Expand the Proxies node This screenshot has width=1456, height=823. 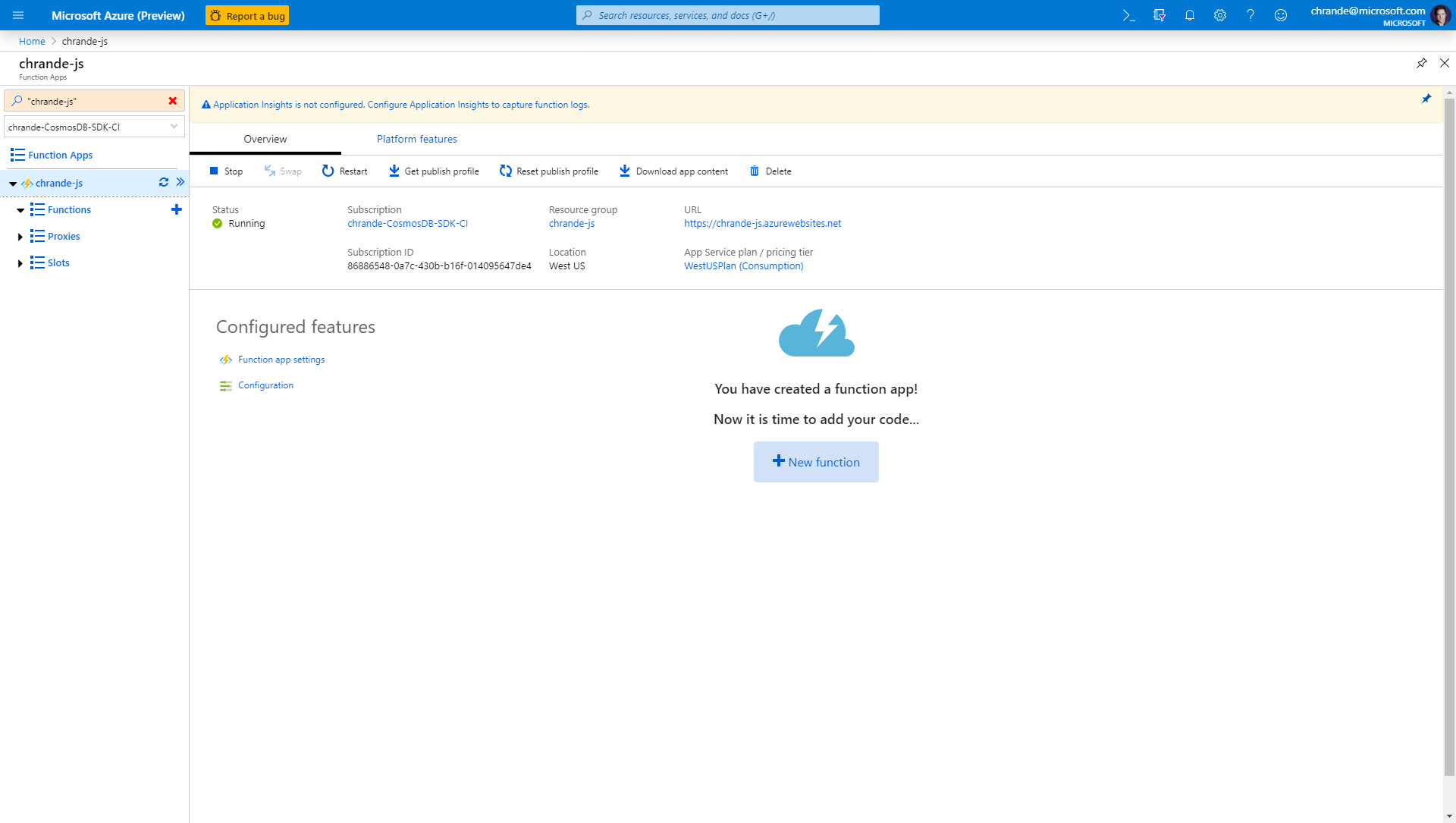(20, 237)
